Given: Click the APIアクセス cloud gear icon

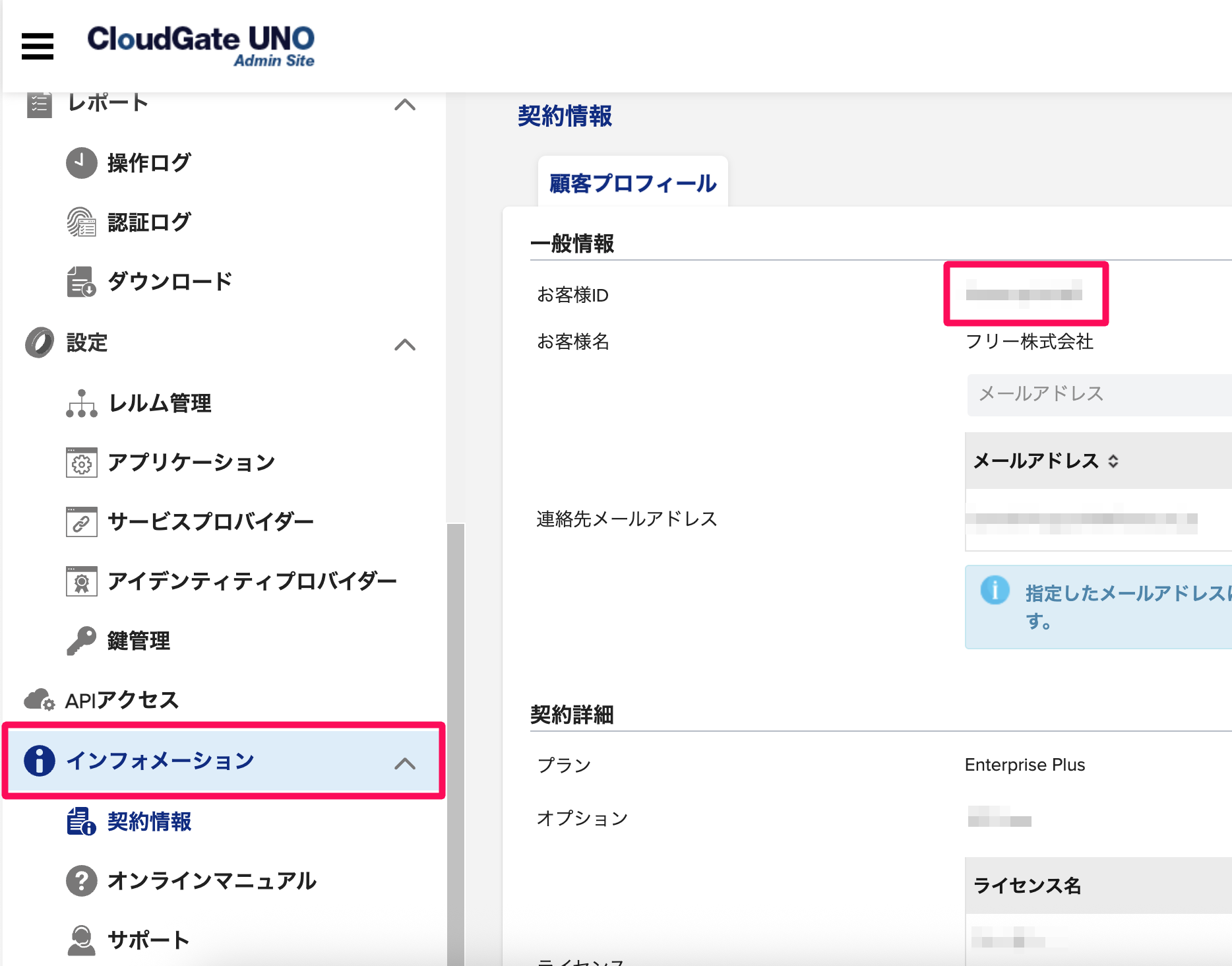Looking at the screenshot, I should click(40, 700).
